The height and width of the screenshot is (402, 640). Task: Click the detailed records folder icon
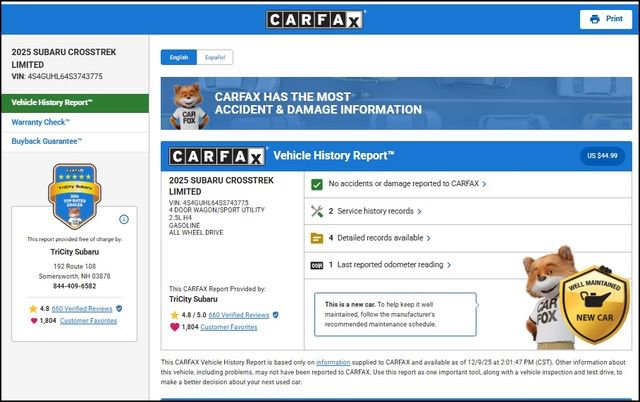[x=317, y=238]
